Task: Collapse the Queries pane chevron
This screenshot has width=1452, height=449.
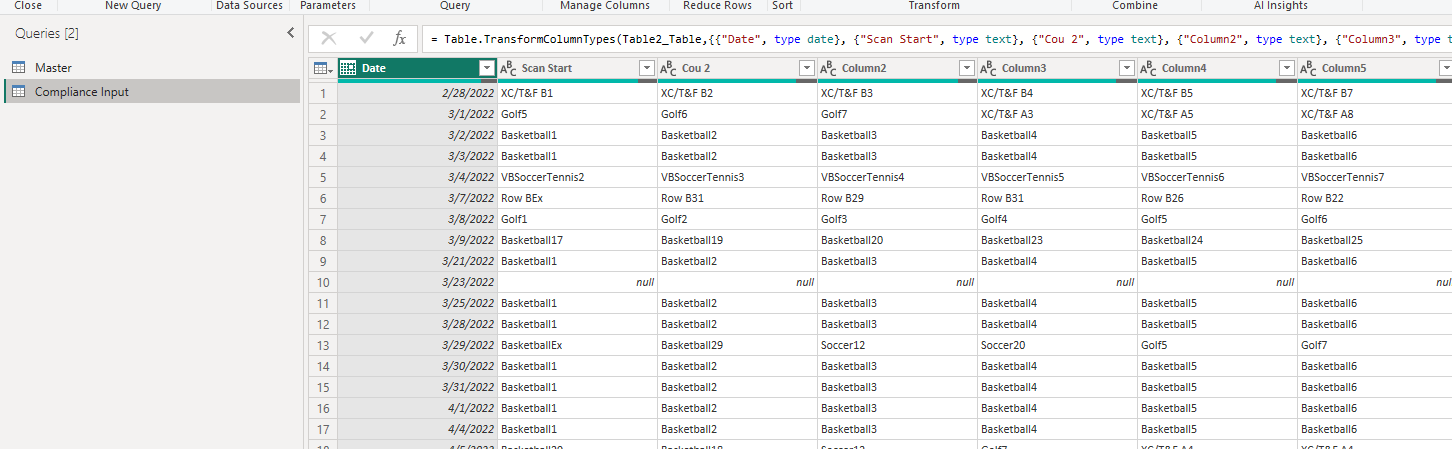Action: [290, 33]
